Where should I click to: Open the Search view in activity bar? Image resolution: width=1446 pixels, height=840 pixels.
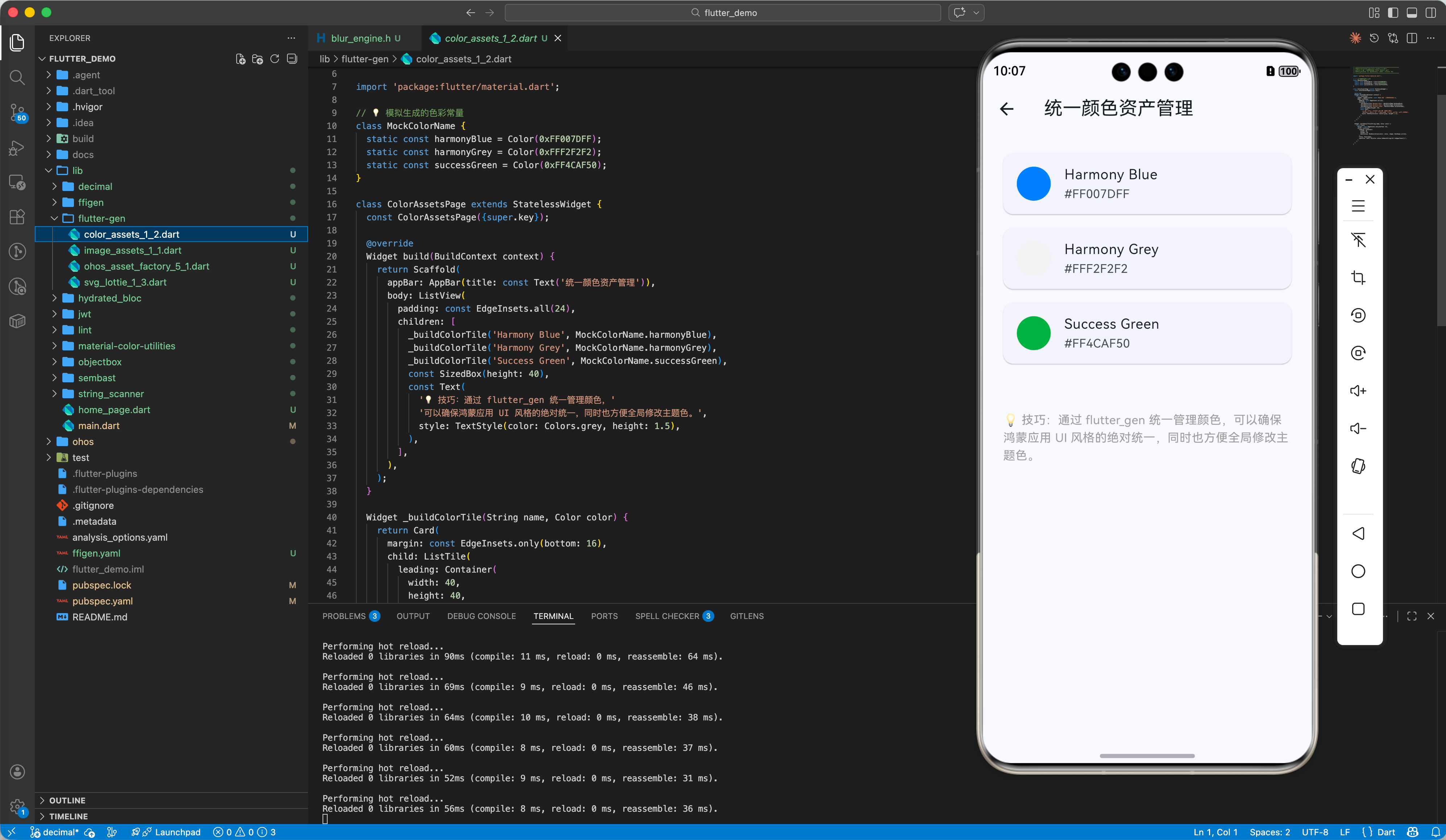(17, 78)
